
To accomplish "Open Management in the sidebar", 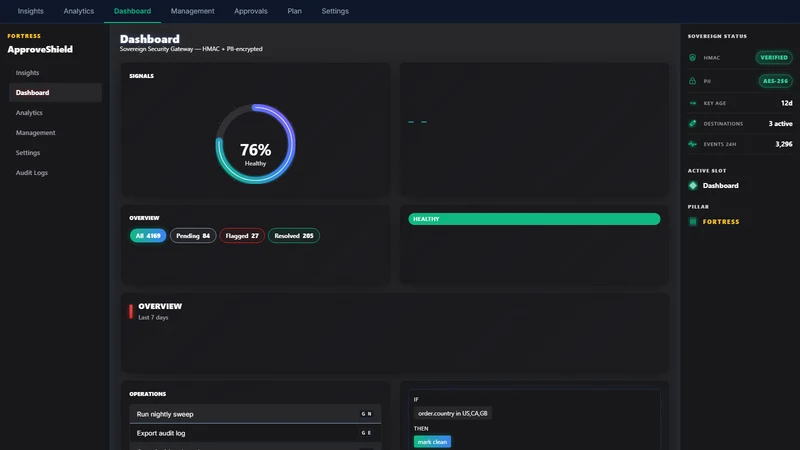I will [x=55, y=133].
